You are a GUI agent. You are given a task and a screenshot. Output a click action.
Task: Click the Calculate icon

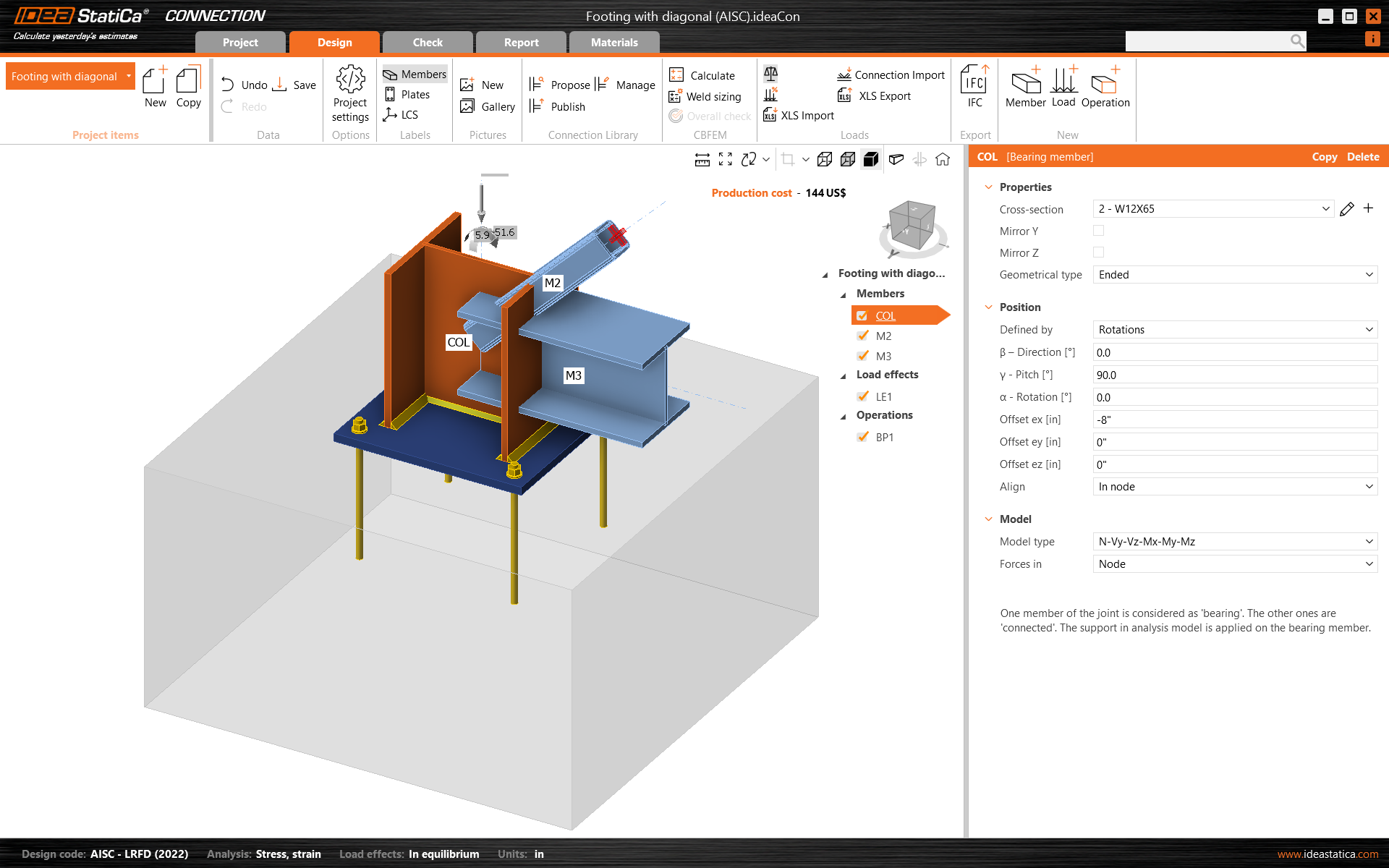(x=676, y=75)
